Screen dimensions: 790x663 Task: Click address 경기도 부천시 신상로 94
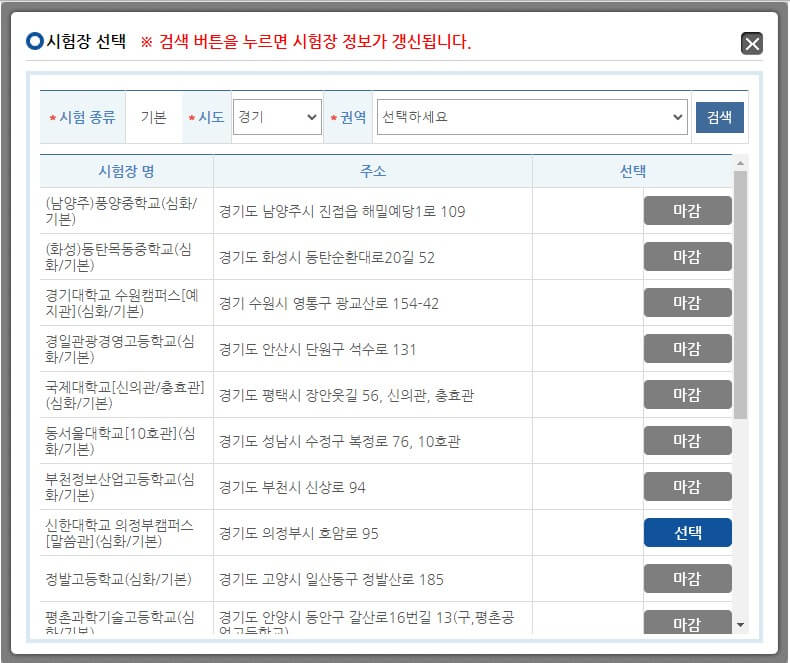click(x=292, y=487)
